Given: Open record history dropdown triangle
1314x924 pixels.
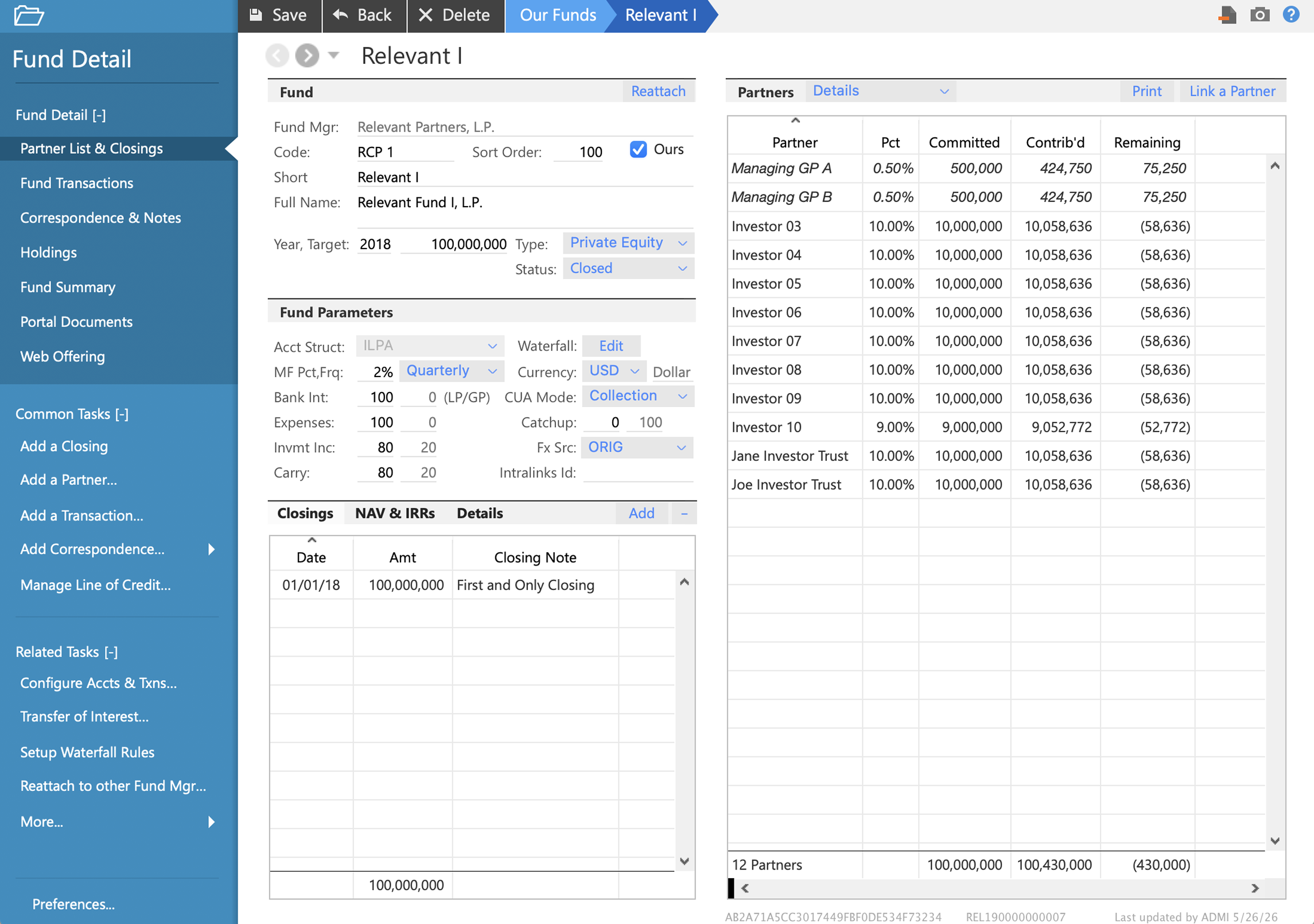Looking at the screenshot, I should tap(333, 56).
